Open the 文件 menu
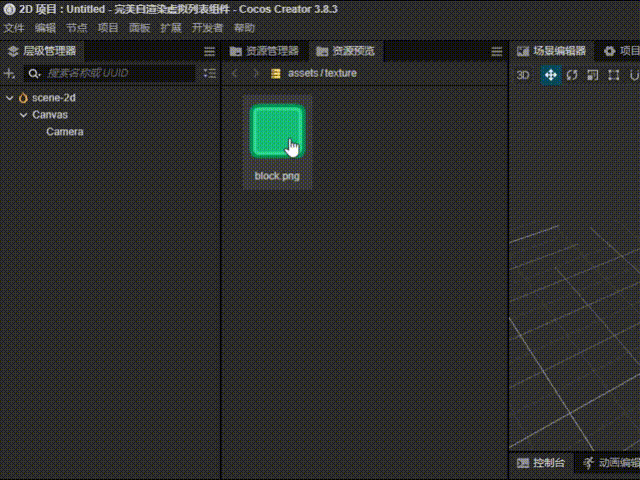 14,28
